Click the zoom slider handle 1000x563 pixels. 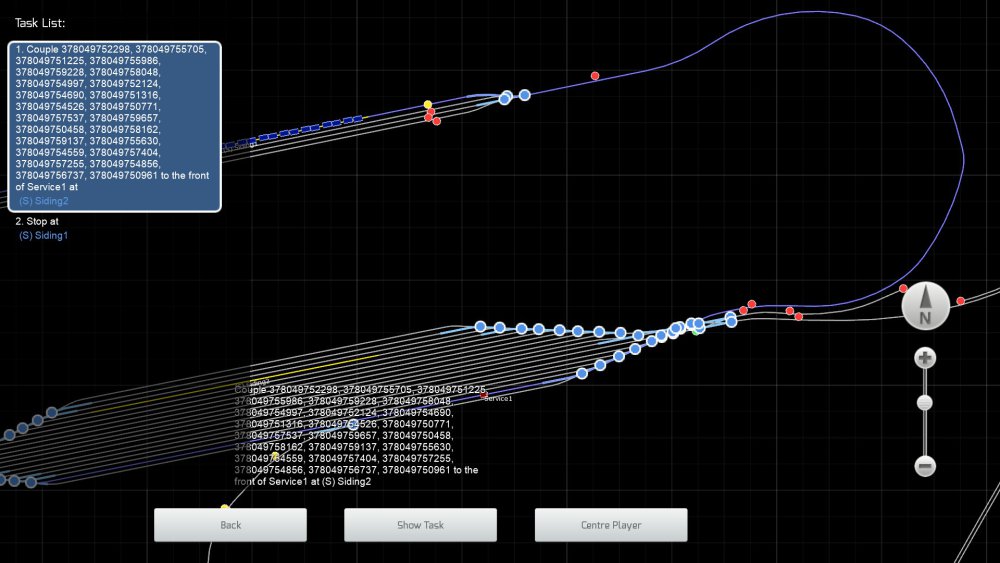[x=925, y=403]
